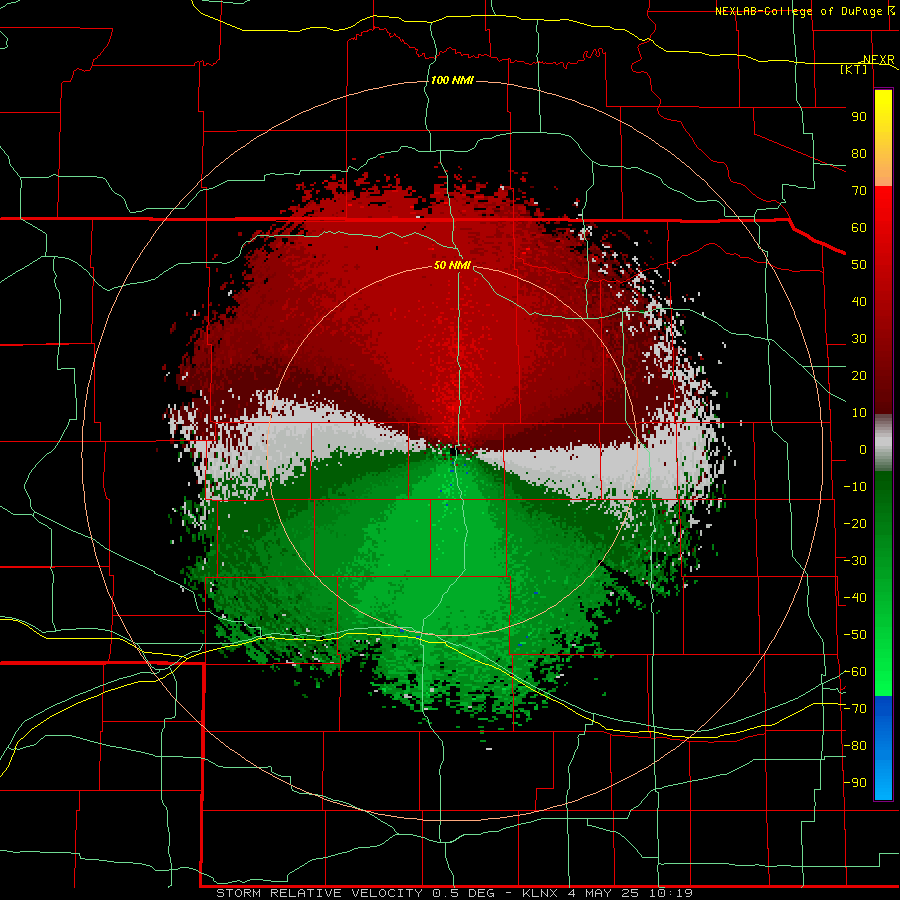Click the "NEXLAB-College of DuPage" header text
This screenshot has width=900, height=900.
798,11
